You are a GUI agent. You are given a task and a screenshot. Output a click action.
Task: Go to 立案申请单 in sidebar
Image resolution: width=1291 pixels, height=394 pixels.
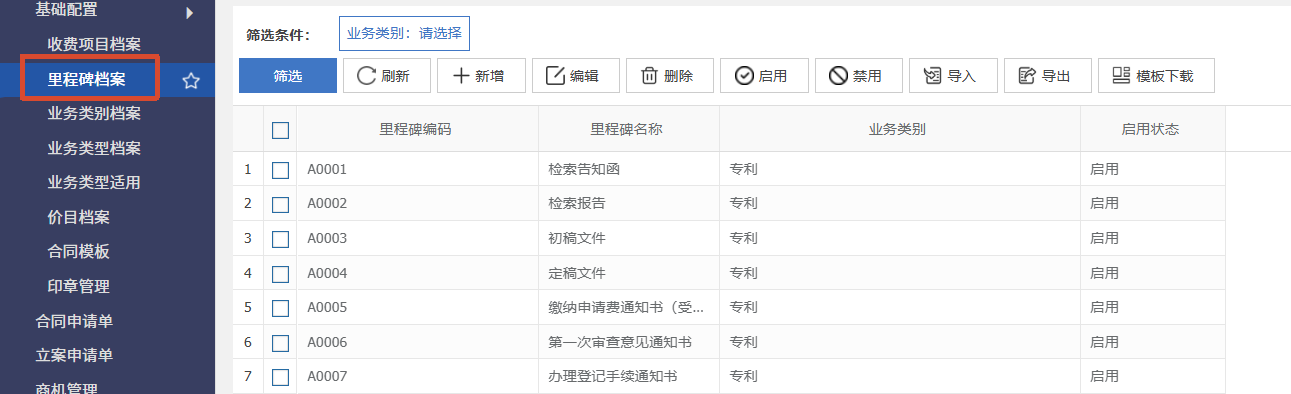[74, 355]
